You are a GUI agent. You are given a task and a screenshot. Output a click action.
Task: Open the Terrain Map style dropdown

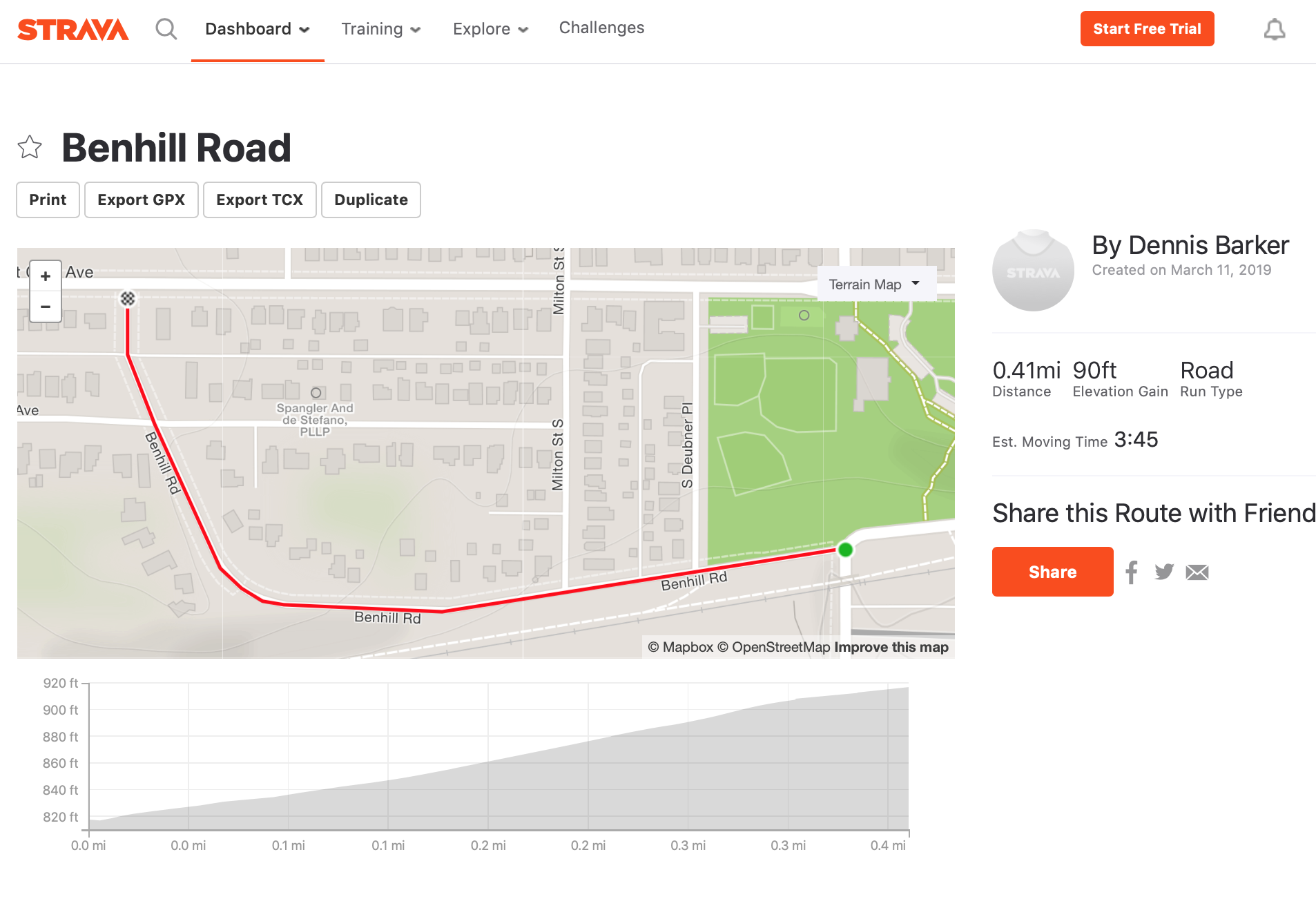pyautogui.click(x=874, y=284)
